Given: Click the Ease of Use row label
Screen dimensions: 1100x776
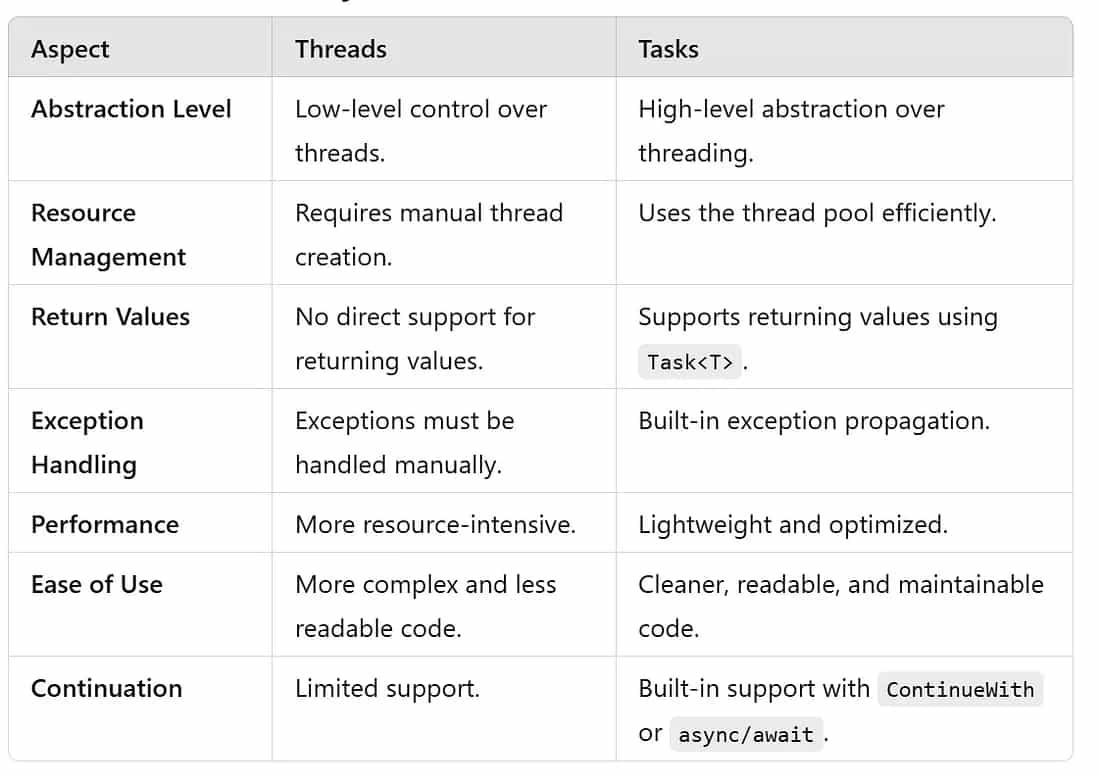Looking at the screenshot, I should (97, 584).
